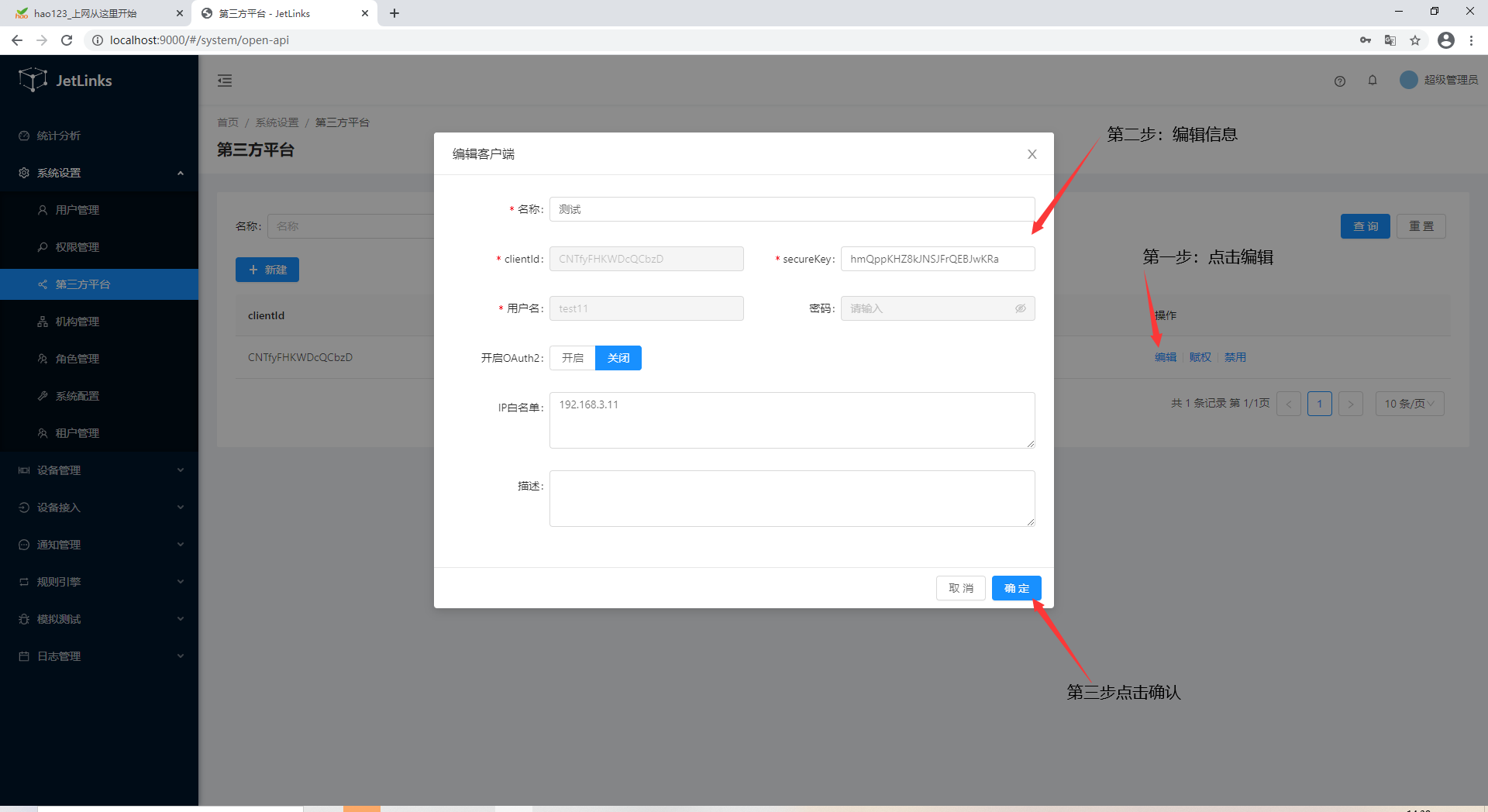Image resolution: width=1488 pixels, height=812 pixels.
Task: Click the 系统设置 breadcrumb
Action: click(x=277, y=122)
